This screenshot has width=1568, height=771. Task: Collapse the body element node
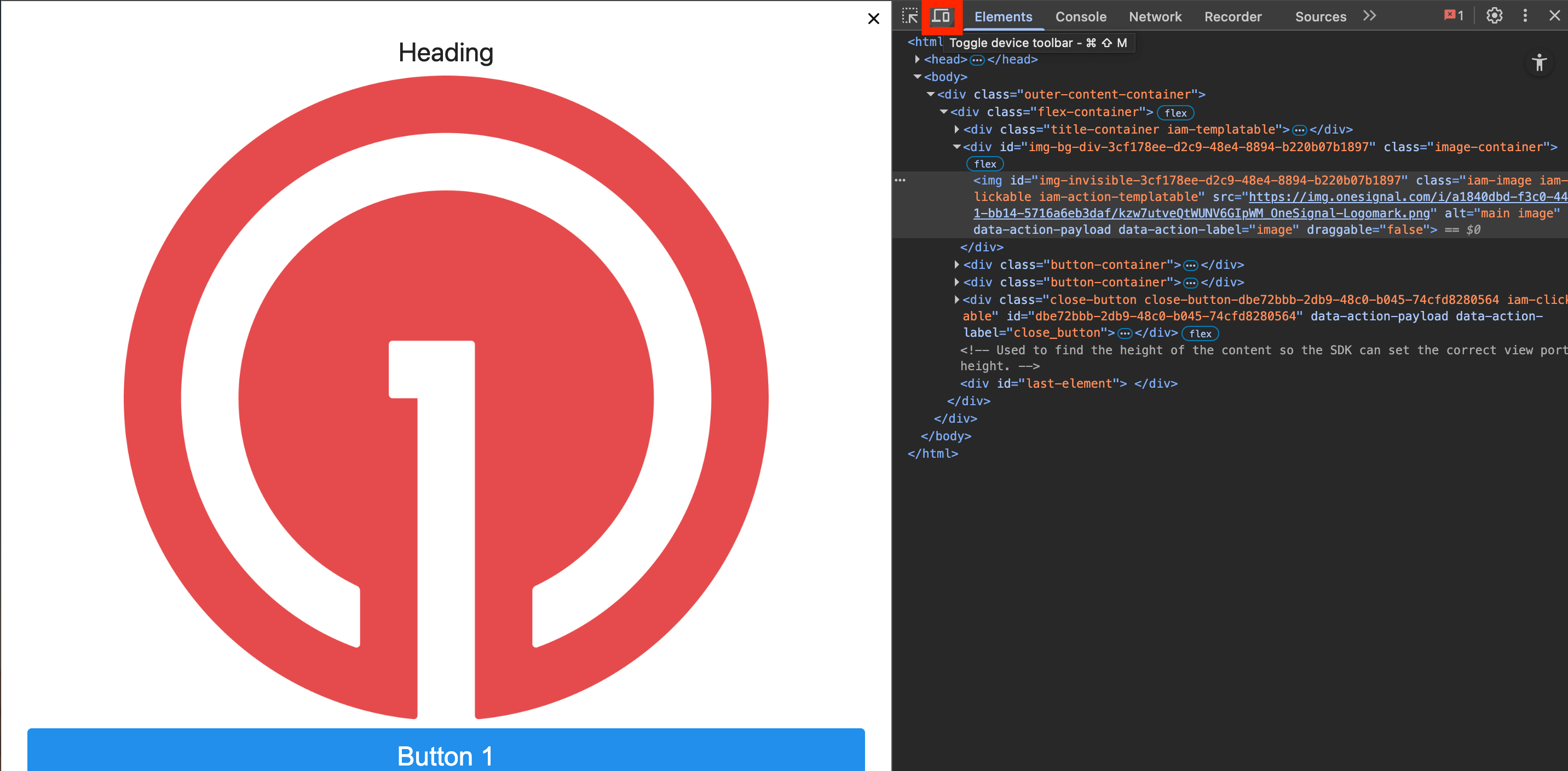point(917,77)
